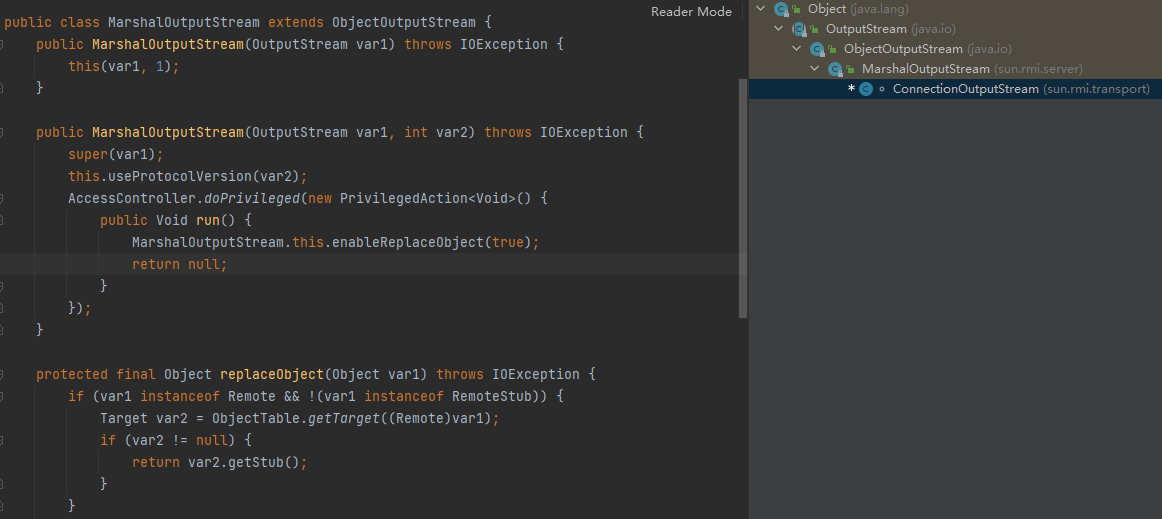
Task: Click the Reader Mode label
Action: coord(691,12)
